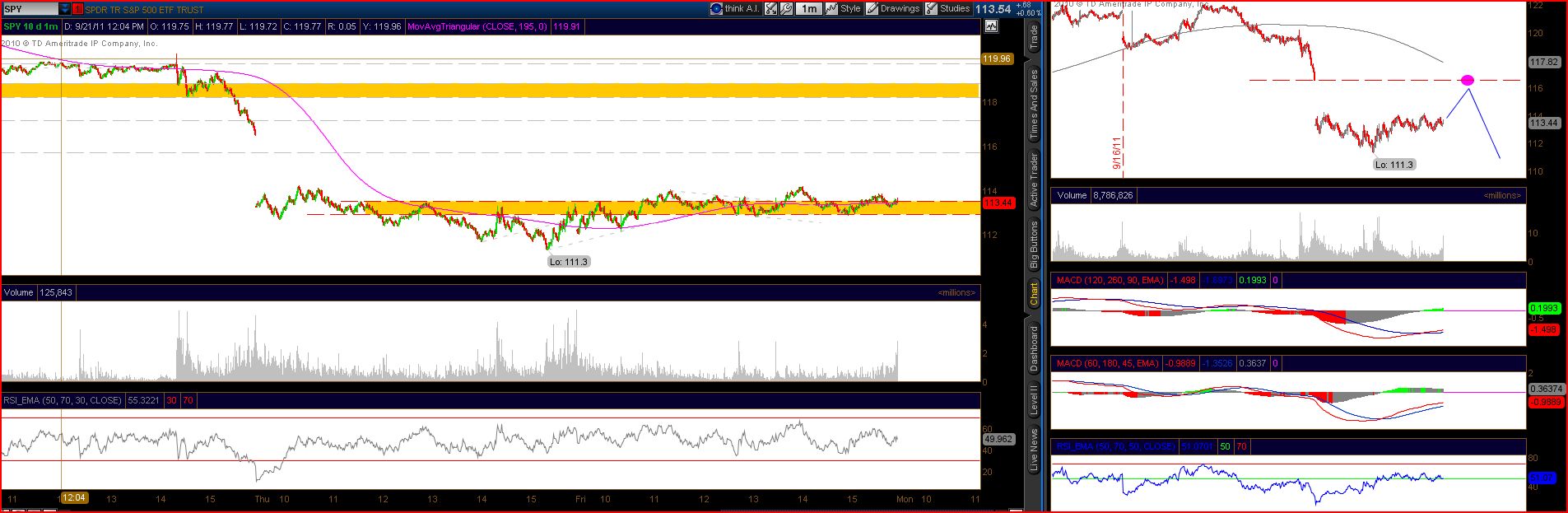Click the MovAvgTriangular study label
Viewport: 1568px width, 513px height.
point(478,26)
